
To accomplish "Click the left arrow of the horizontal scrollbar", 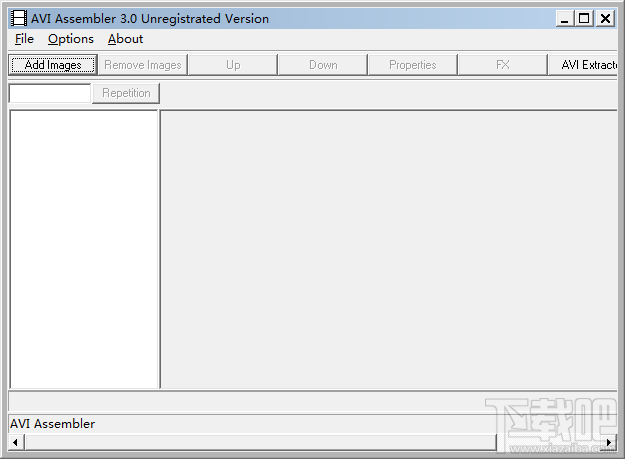I will (x=16, y=442).
